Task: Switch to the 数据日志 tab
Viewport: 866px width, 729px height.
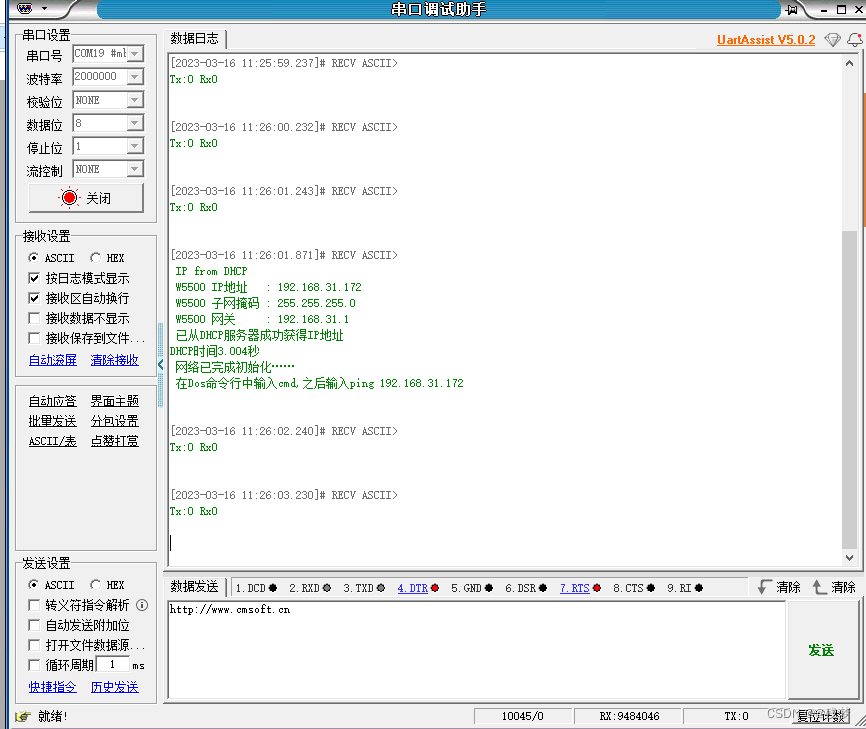Action: pyautogui.click(x=194, y=38)
